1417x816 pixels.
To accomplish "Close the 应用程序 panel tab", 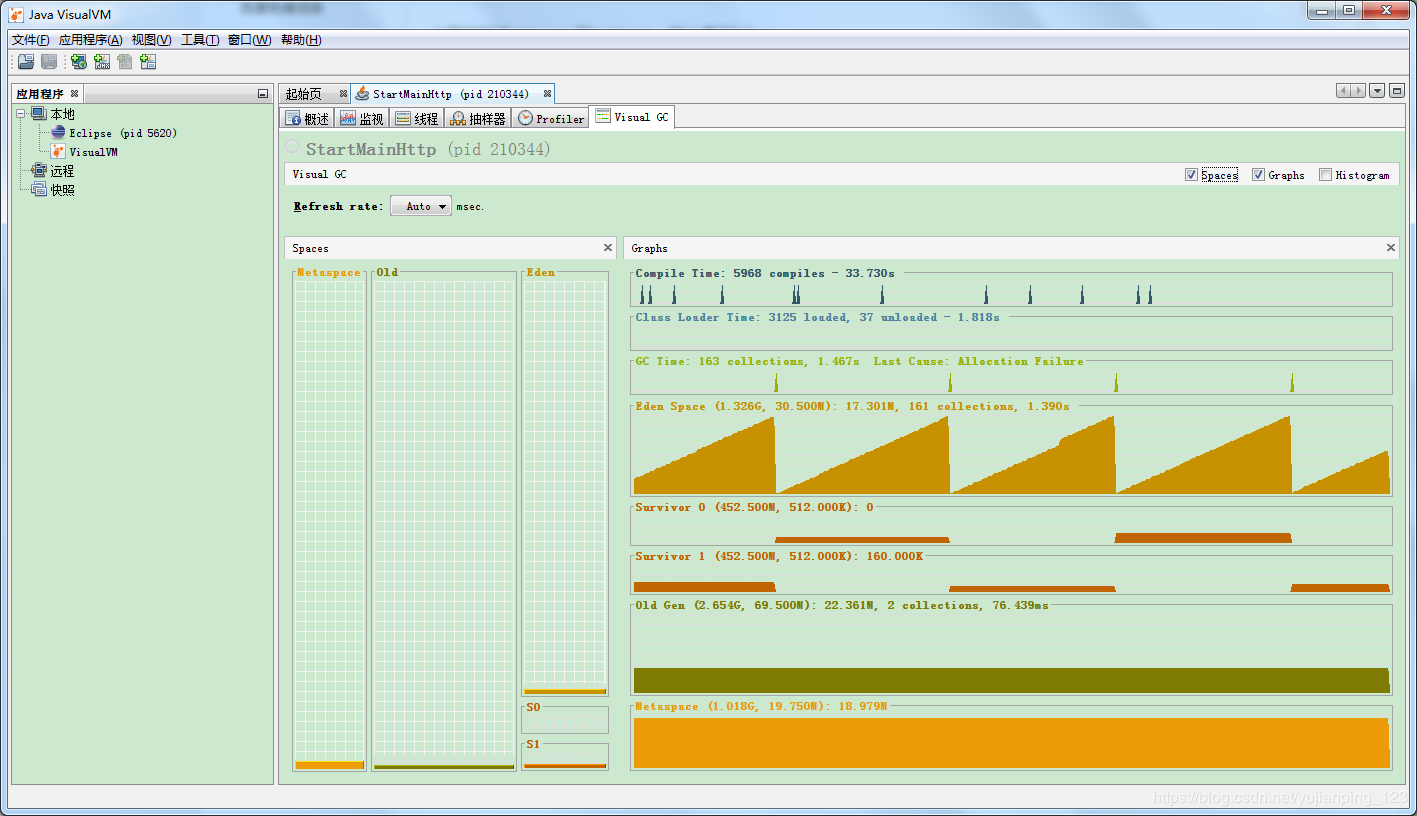I will click(x=74, y=93).
